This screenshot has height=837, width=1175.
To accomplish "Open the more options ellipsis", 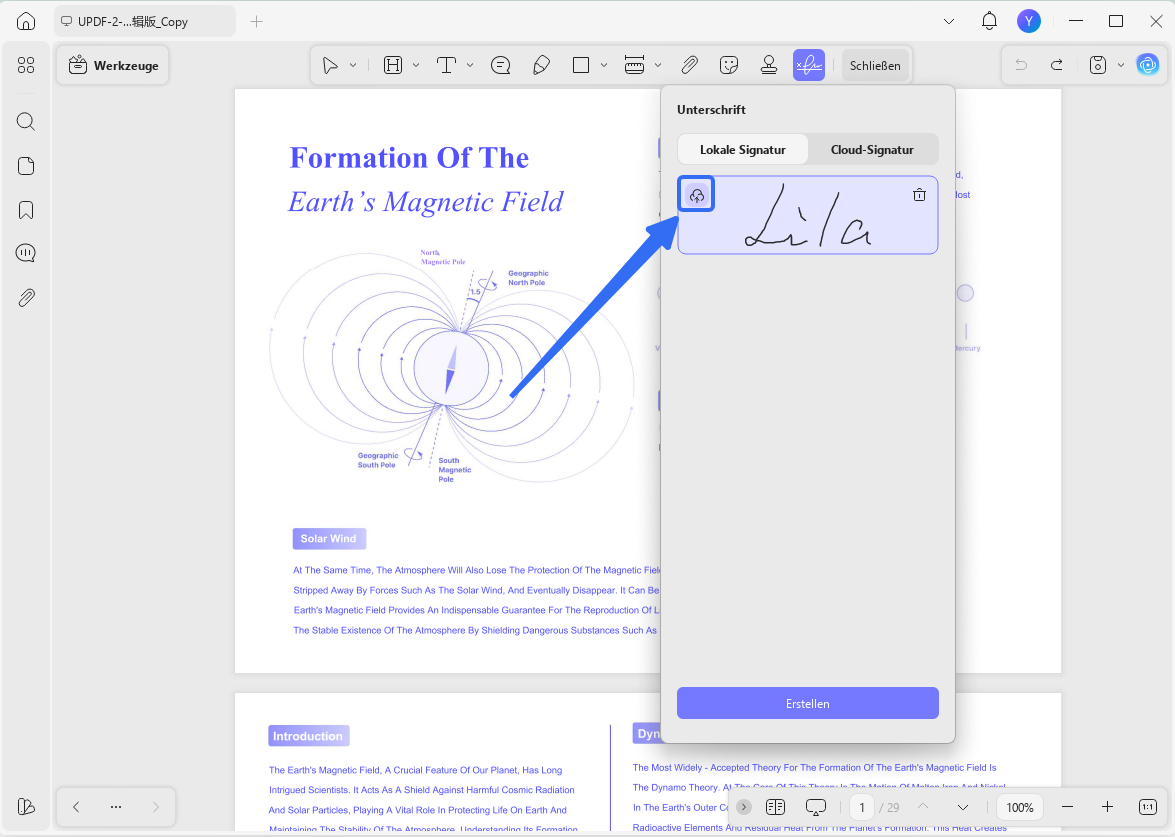I will tap(115, 806).
